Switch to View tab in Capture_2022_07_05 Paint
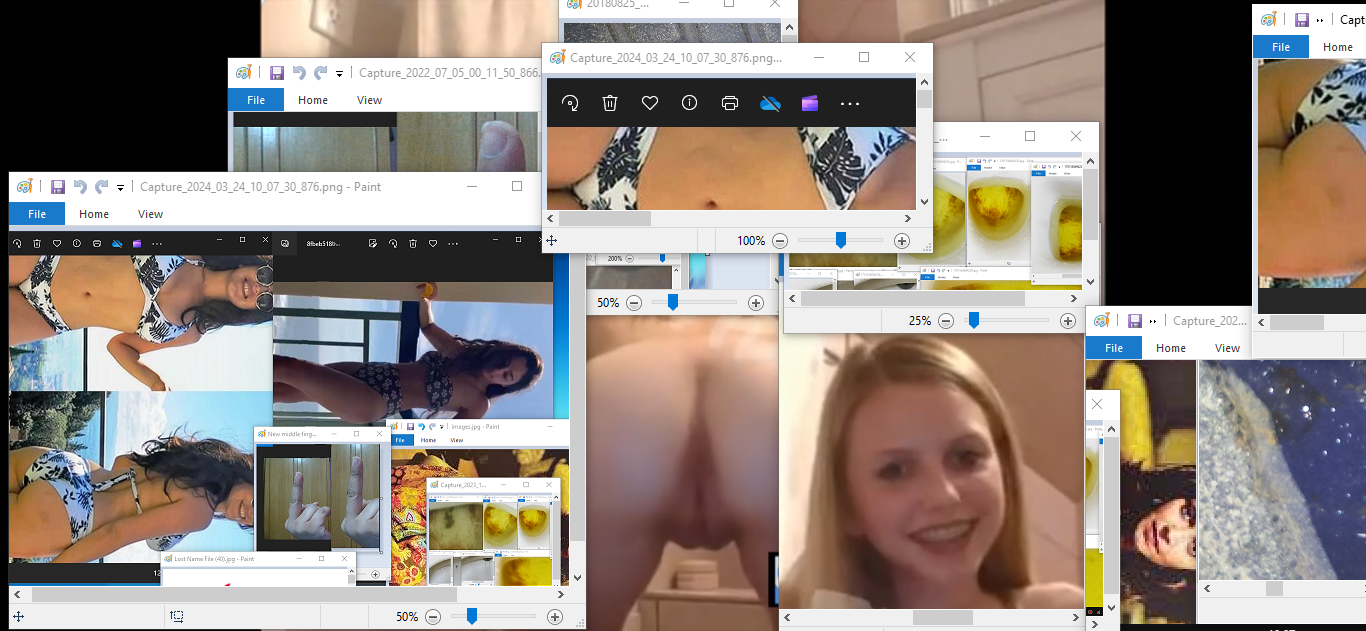Viewport: 1366px width, 631px height. pos(369,100)
